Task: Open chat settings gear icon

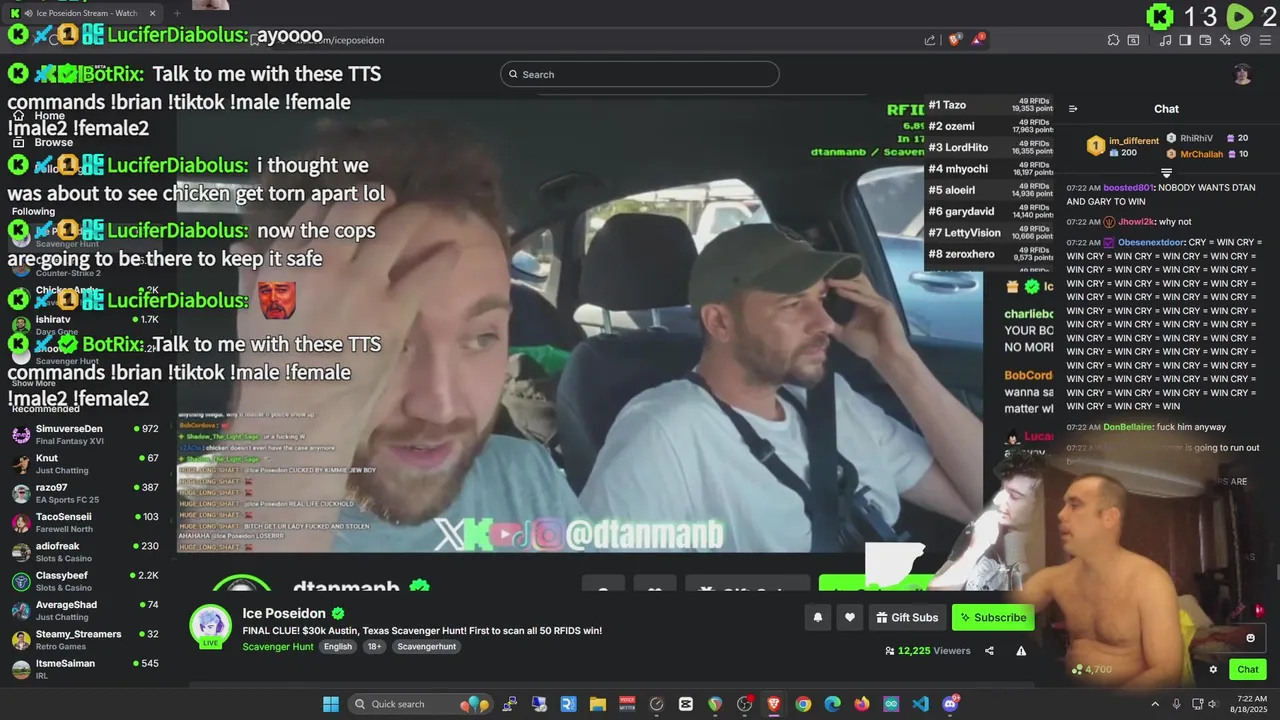Action: point(1213,670)
